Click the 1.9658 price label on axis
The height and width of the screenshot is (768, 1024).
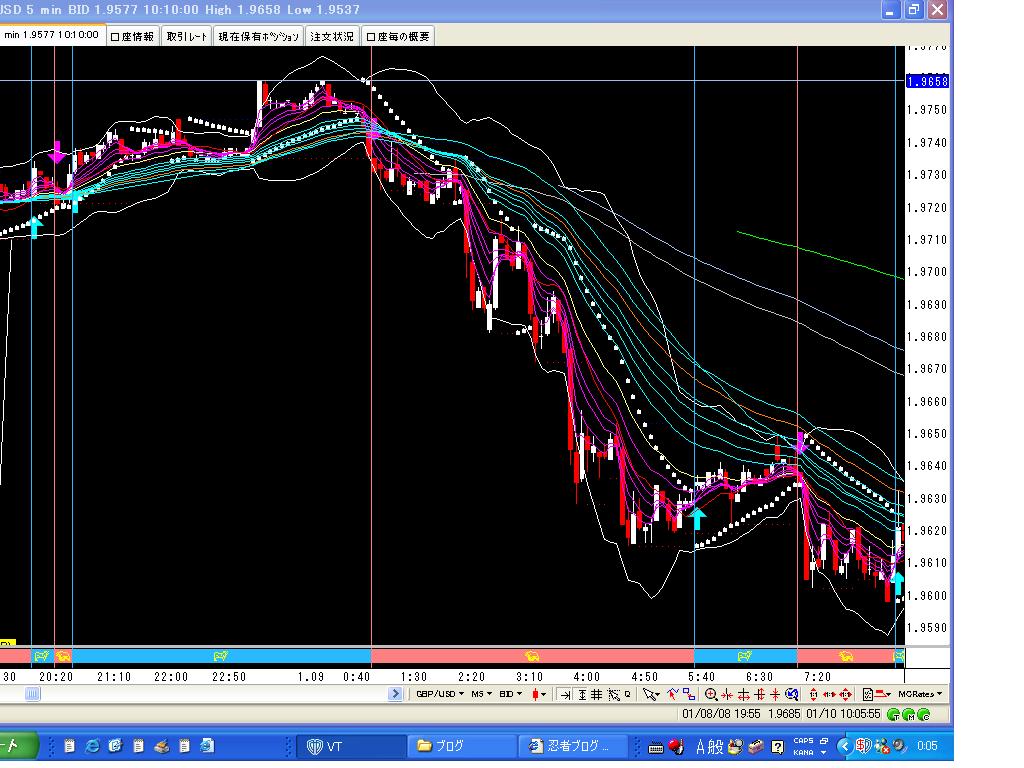pos(927,82)
